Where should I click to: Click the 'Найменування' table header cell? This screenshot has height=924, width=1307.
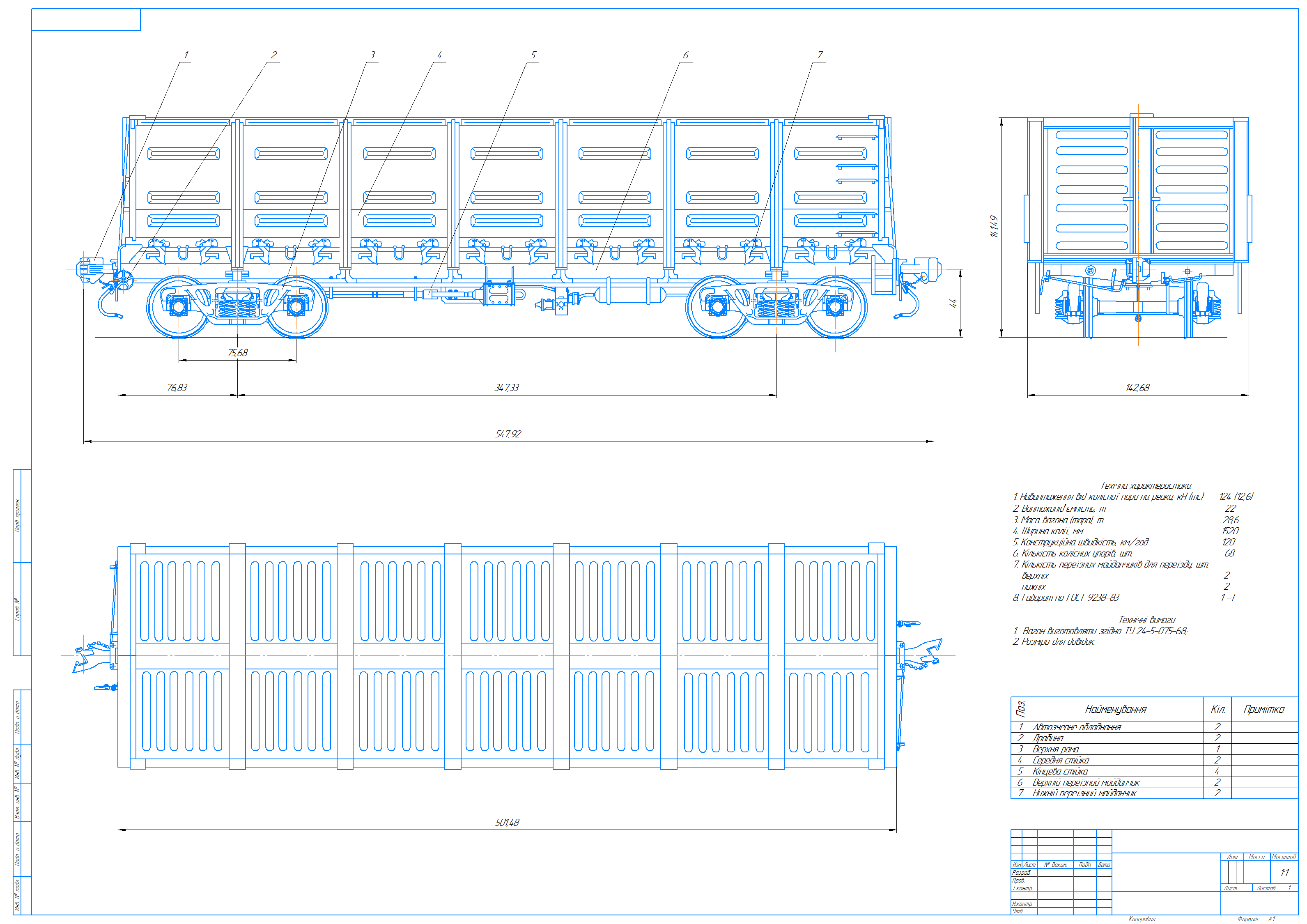point(1115,709)
